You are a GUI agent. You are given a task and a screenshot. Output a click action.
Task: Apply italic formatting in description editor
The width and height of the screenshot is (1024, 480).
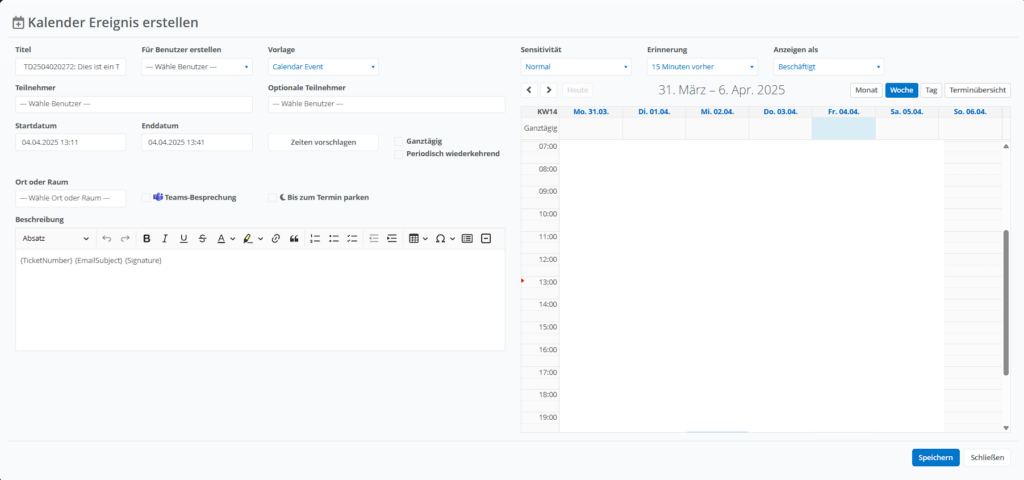pyautogui.click(x=165, y=239)
